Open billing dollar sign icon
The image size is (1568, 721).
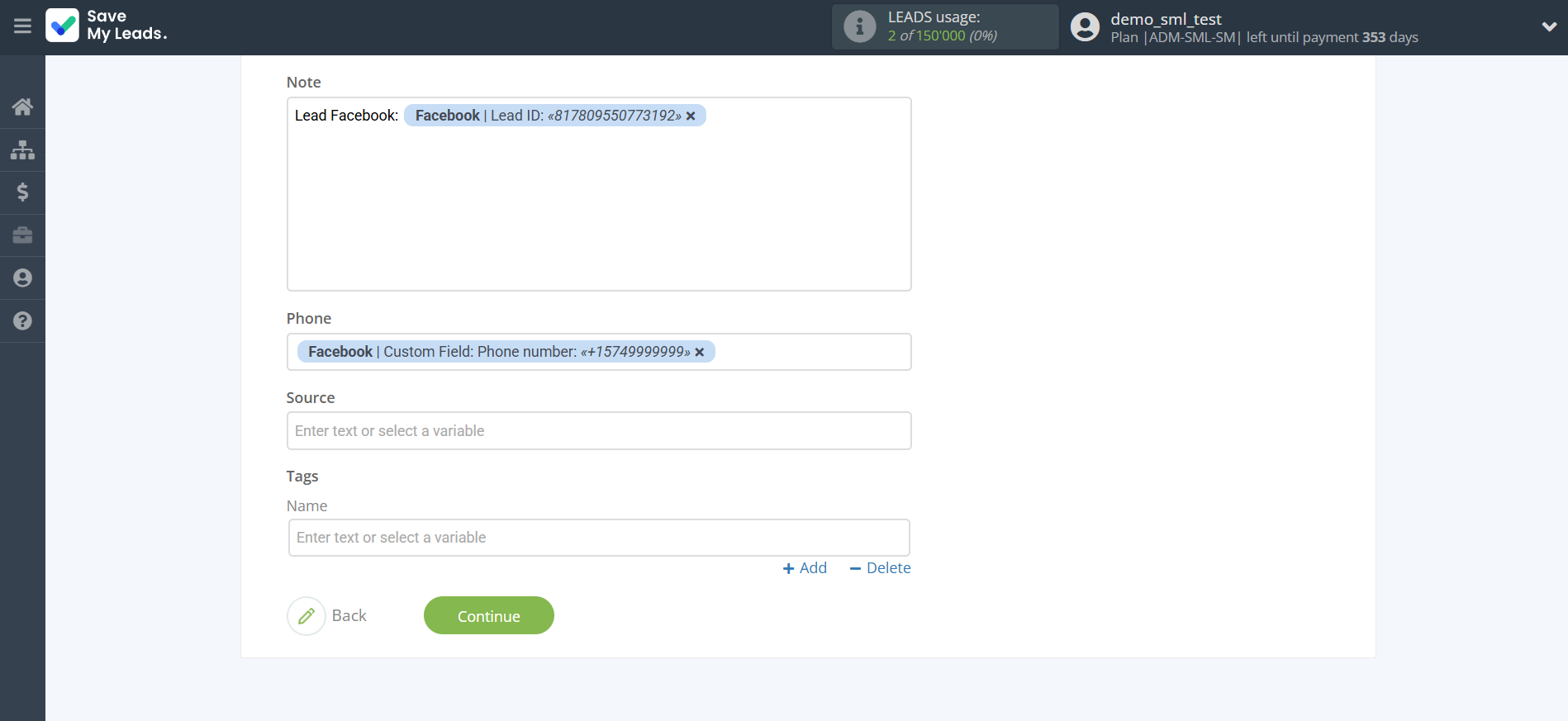[22, 192]
